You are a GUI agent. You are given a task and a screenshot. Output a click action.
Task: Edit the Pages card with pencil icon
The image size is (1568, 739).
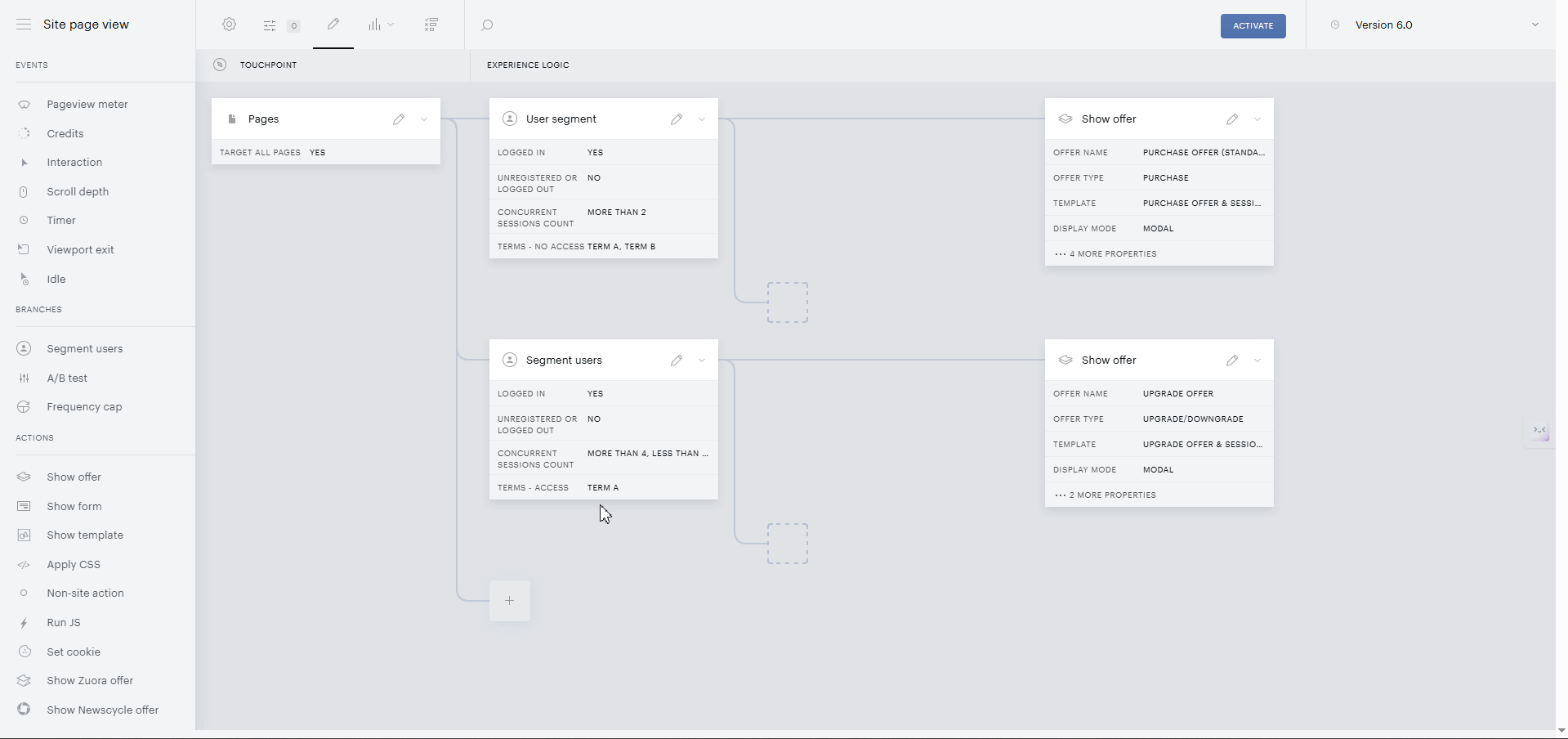pos(399,119)
